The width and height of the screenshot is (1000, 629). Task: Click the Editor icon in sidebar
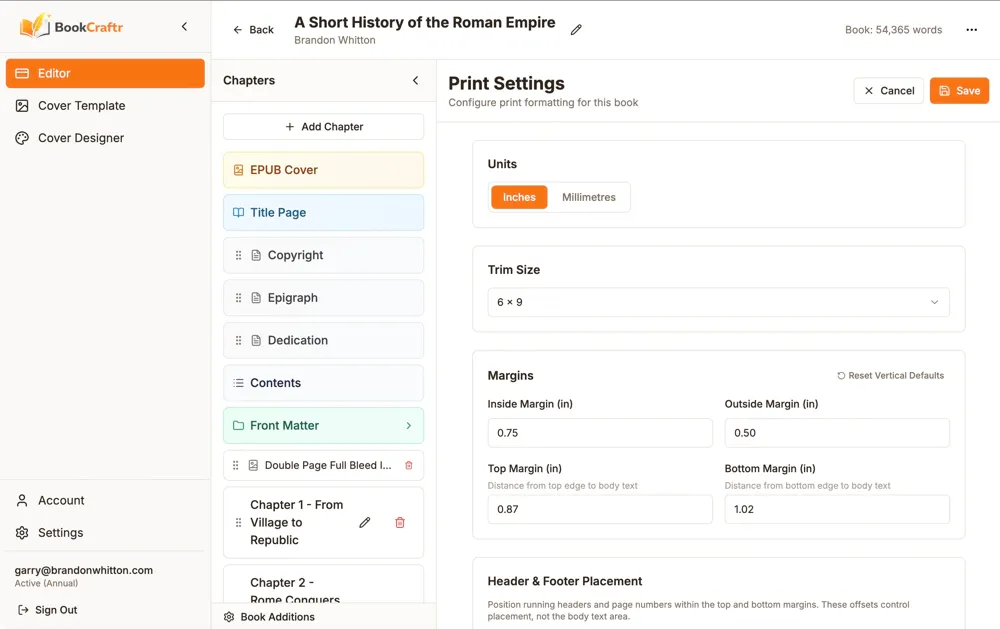[22, 73]
